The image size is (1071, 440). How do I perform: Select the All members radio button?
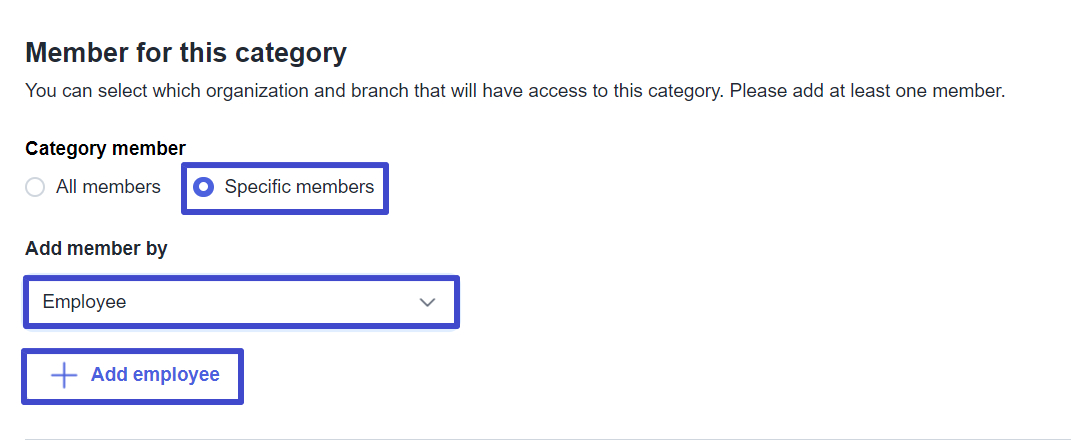click(35, 187)
